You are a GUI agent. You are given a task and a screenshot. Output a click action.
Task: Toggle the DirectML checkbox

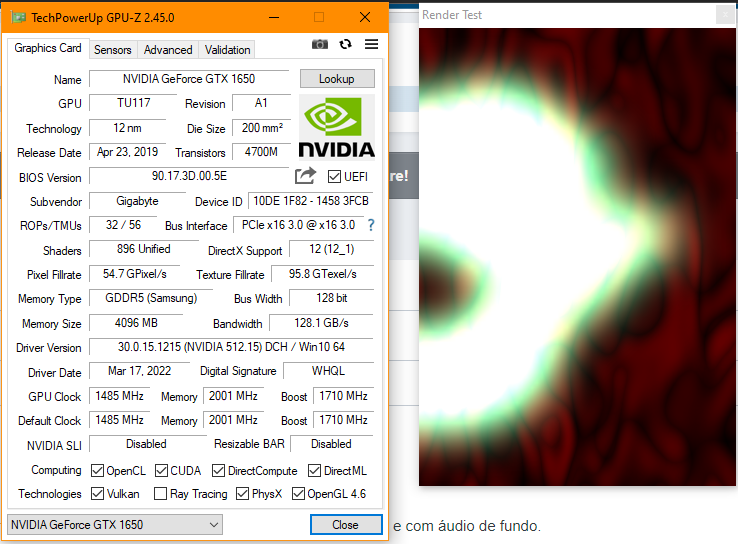[314, 471]
